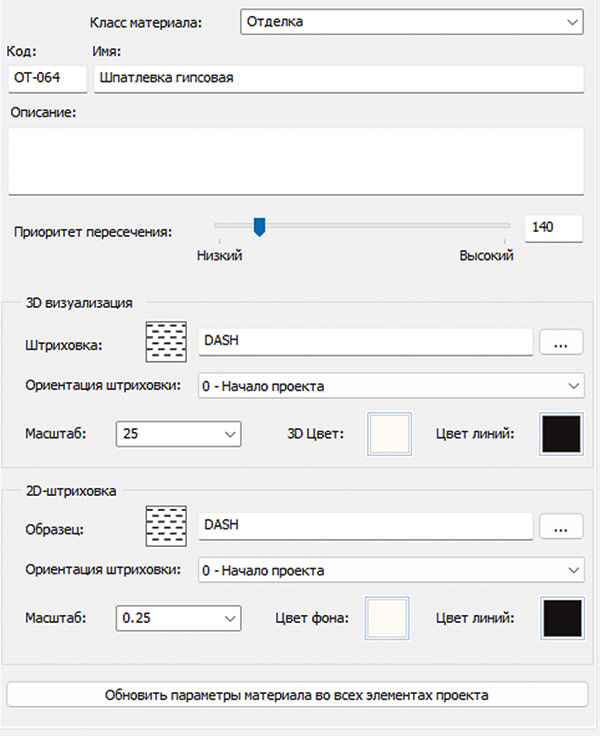Expand the Масштаб 25 dropdown
The width and height of the screenshot is (600, 736).
tap(179, 434)
